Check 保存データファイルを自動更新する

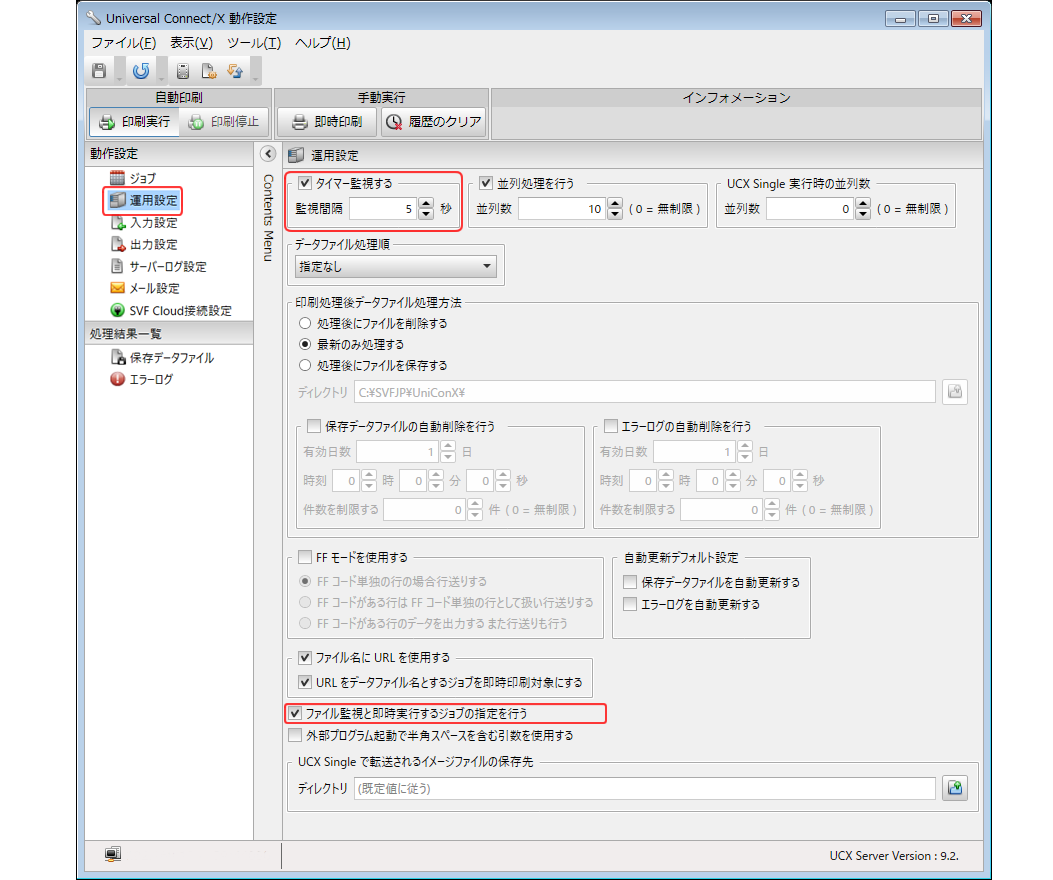point(630,582)
